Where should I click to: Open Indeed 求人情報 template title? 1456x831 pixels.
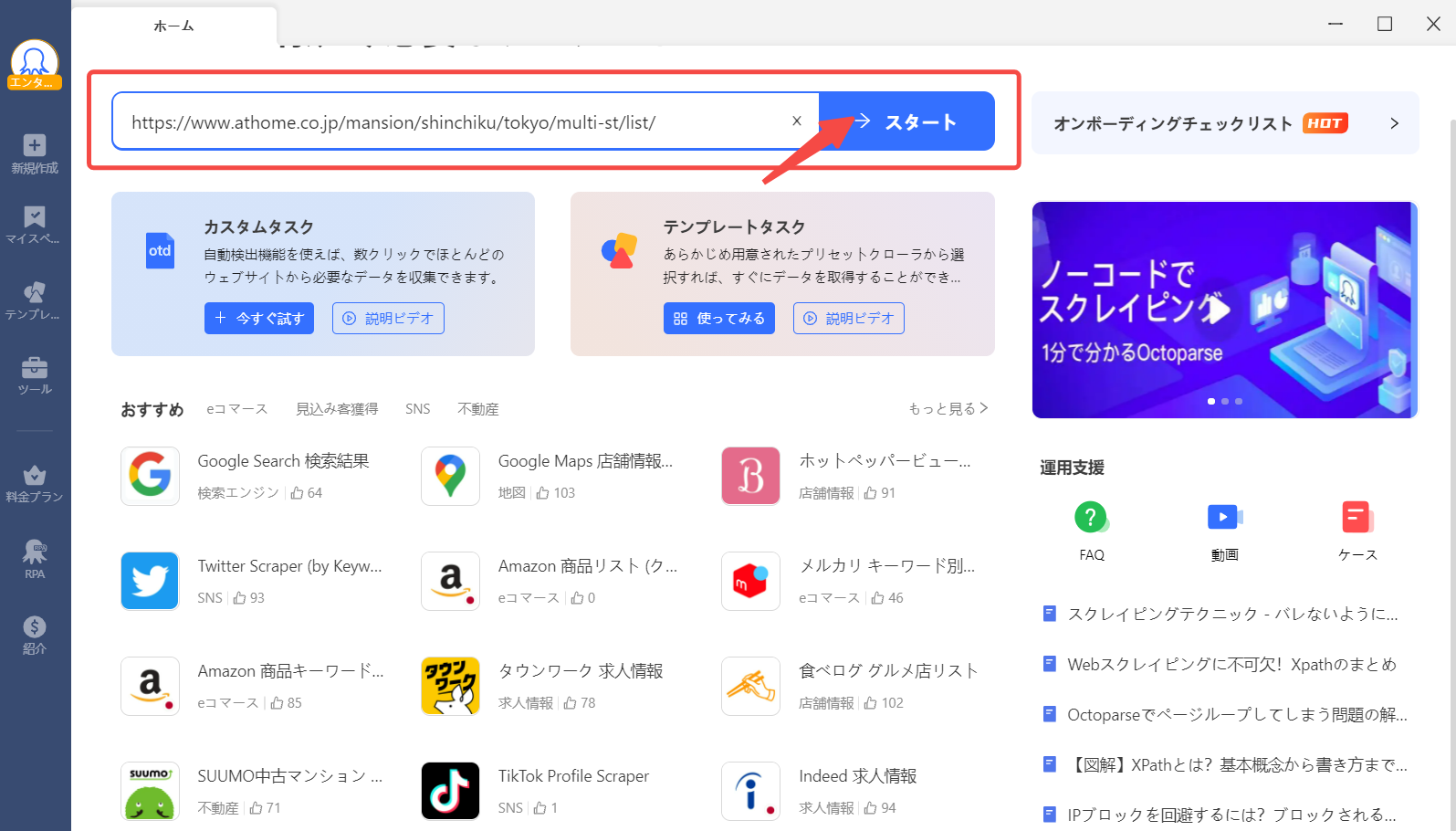857,776
